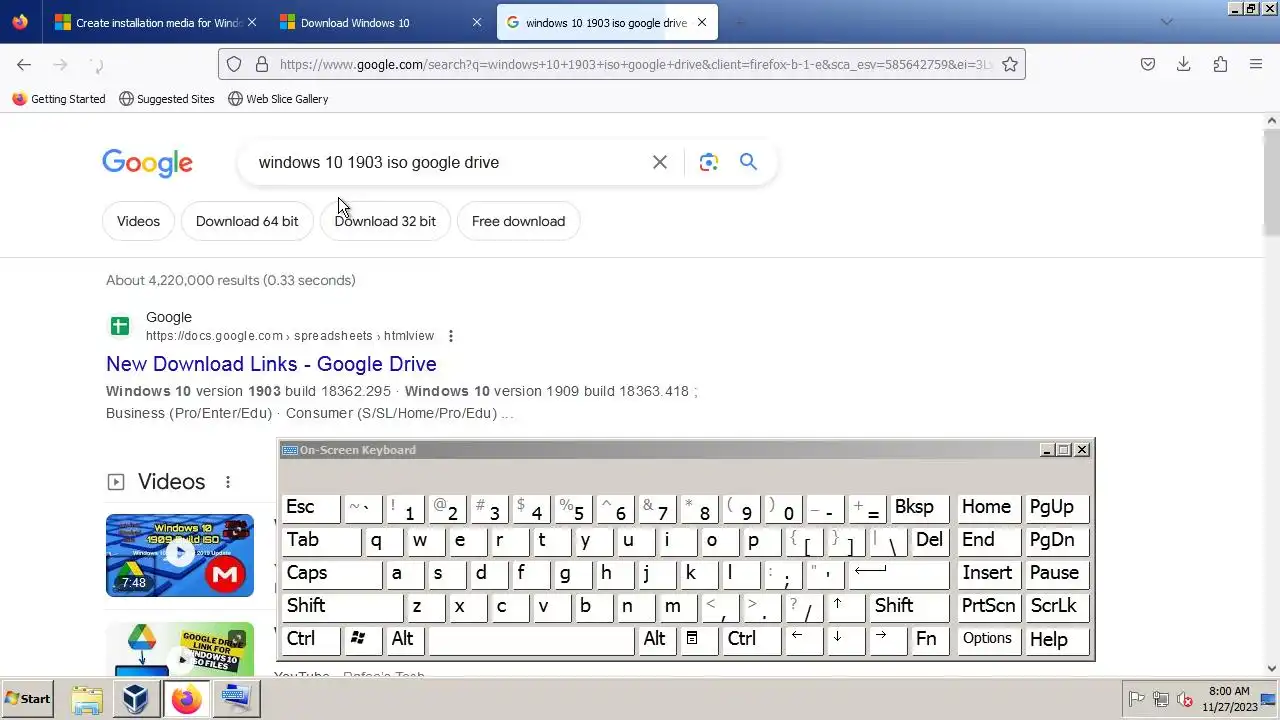Open New Download Links - Google Drive result
This screenshot has height=720, width=1280.
coord(271,364)
